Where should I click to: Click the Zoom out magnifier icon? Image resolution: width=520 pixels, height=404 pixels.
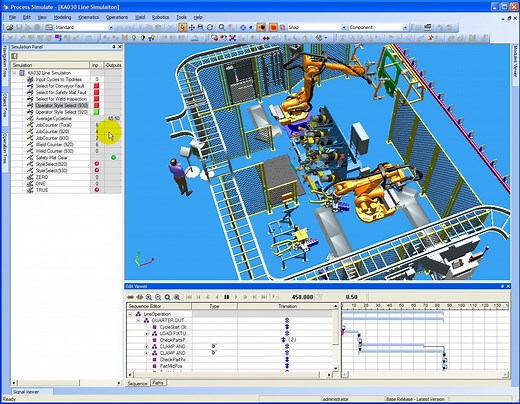[201, 27]
